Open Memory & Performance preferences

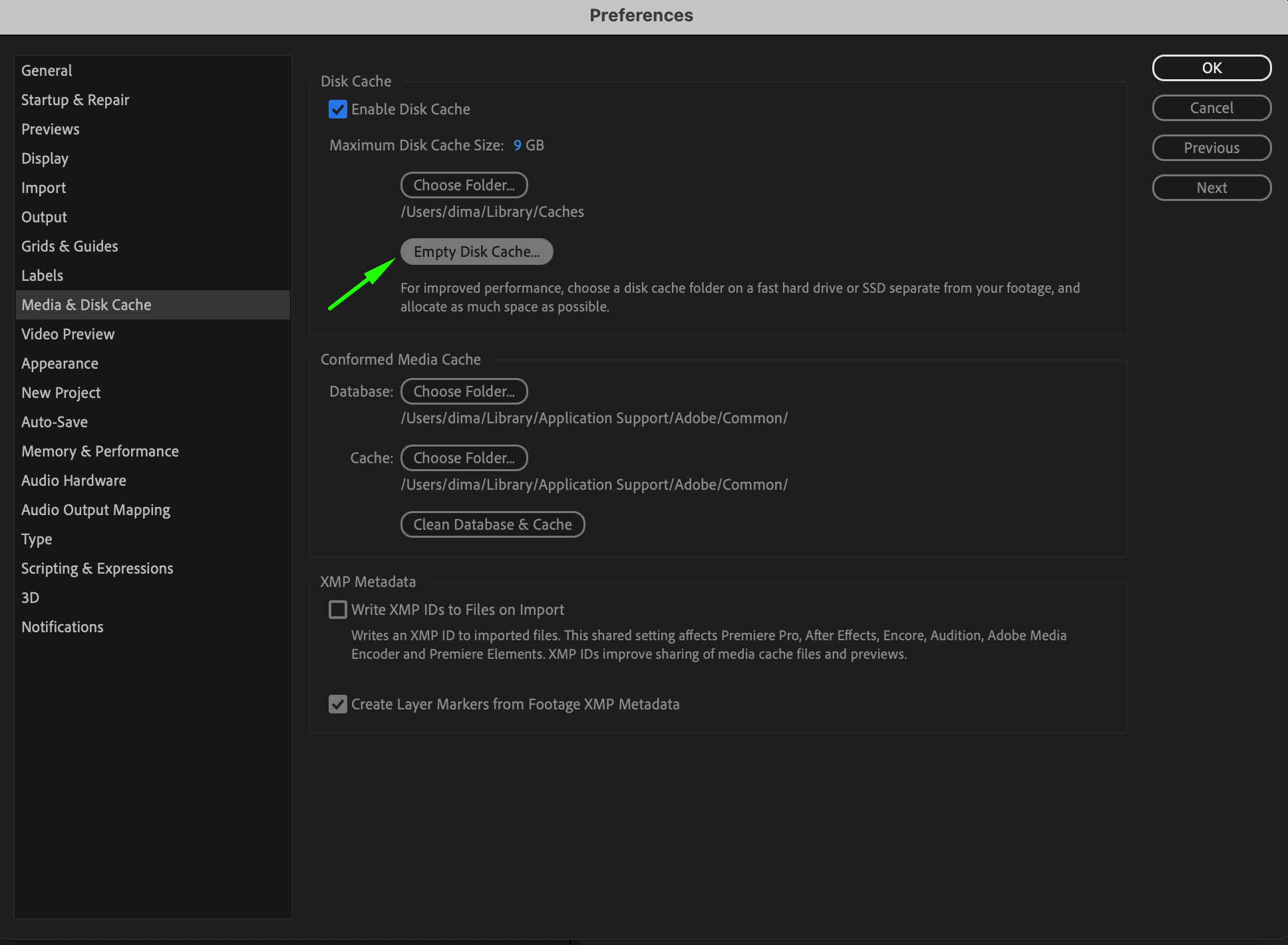(100, 451)
